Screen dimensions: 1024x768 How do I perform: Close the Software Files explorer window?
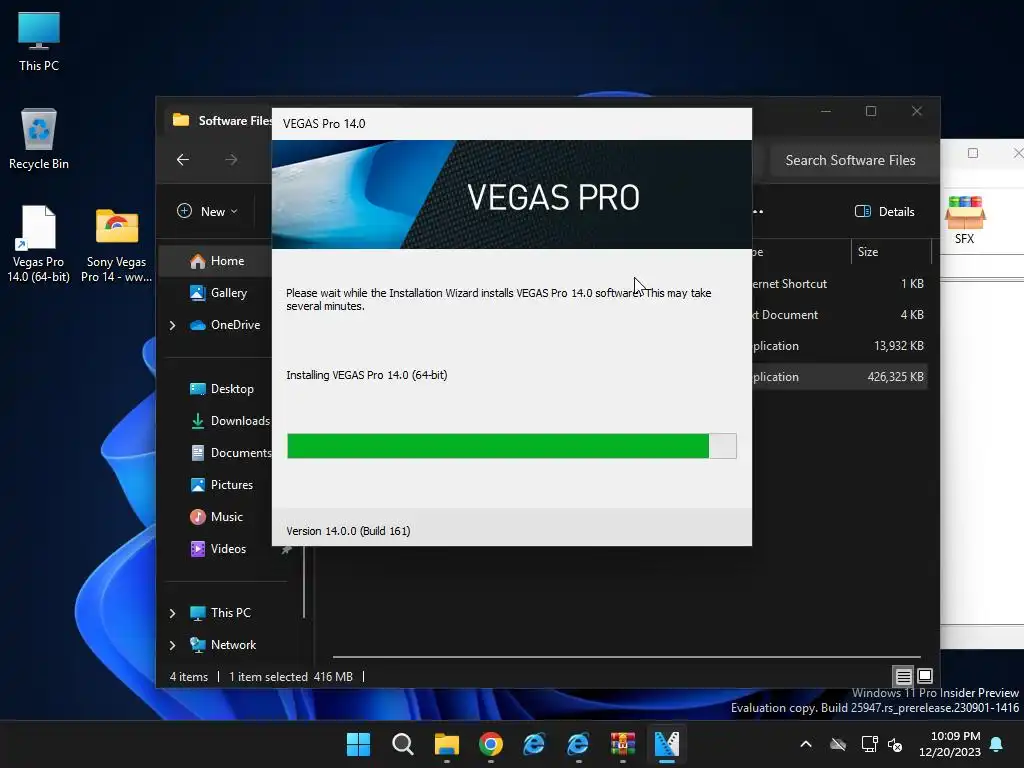point(916,111)
